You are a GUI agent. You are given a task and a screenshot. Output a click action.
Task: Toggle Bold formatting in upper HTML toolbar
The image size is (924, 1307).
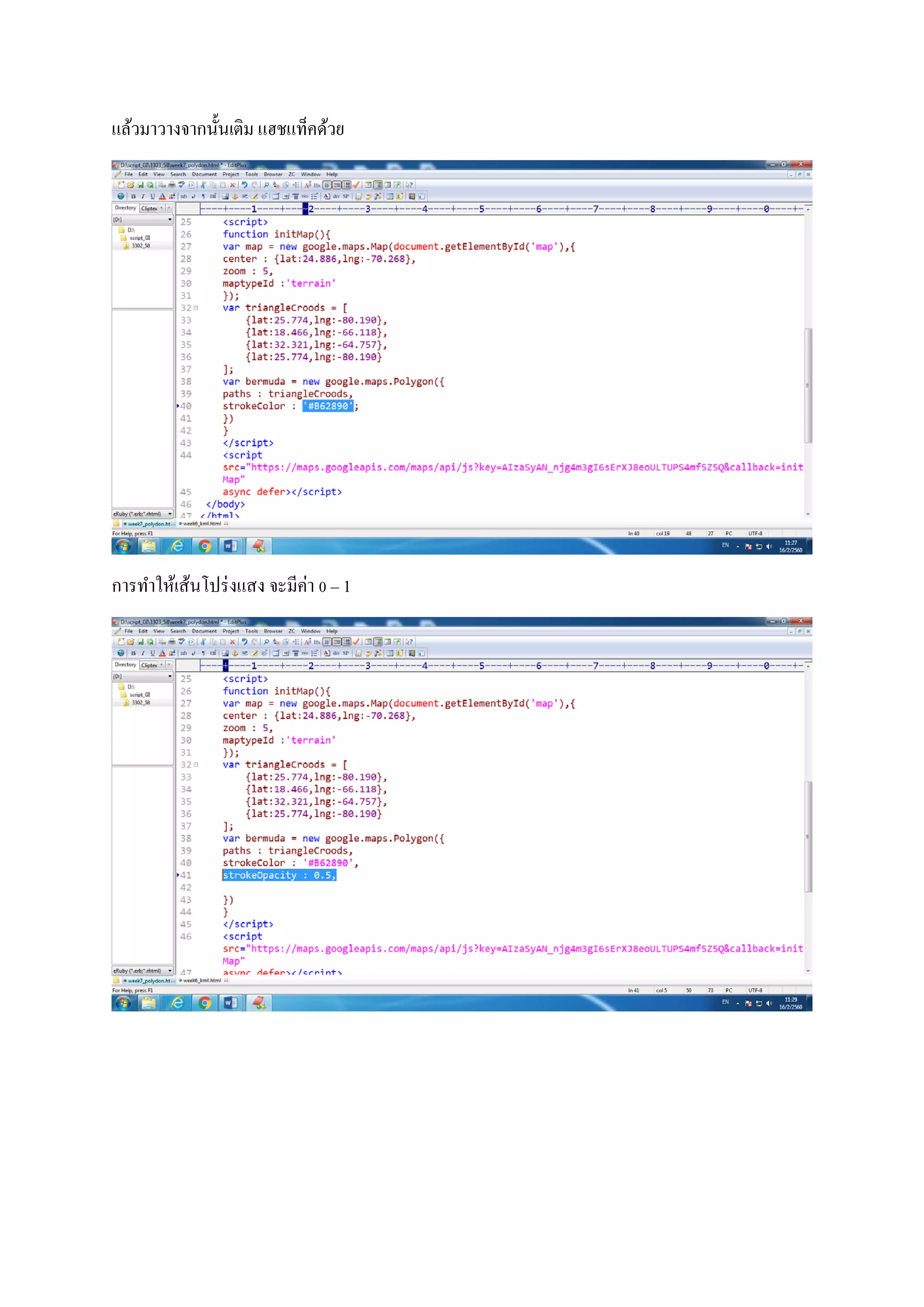click(x=133, y=196)
